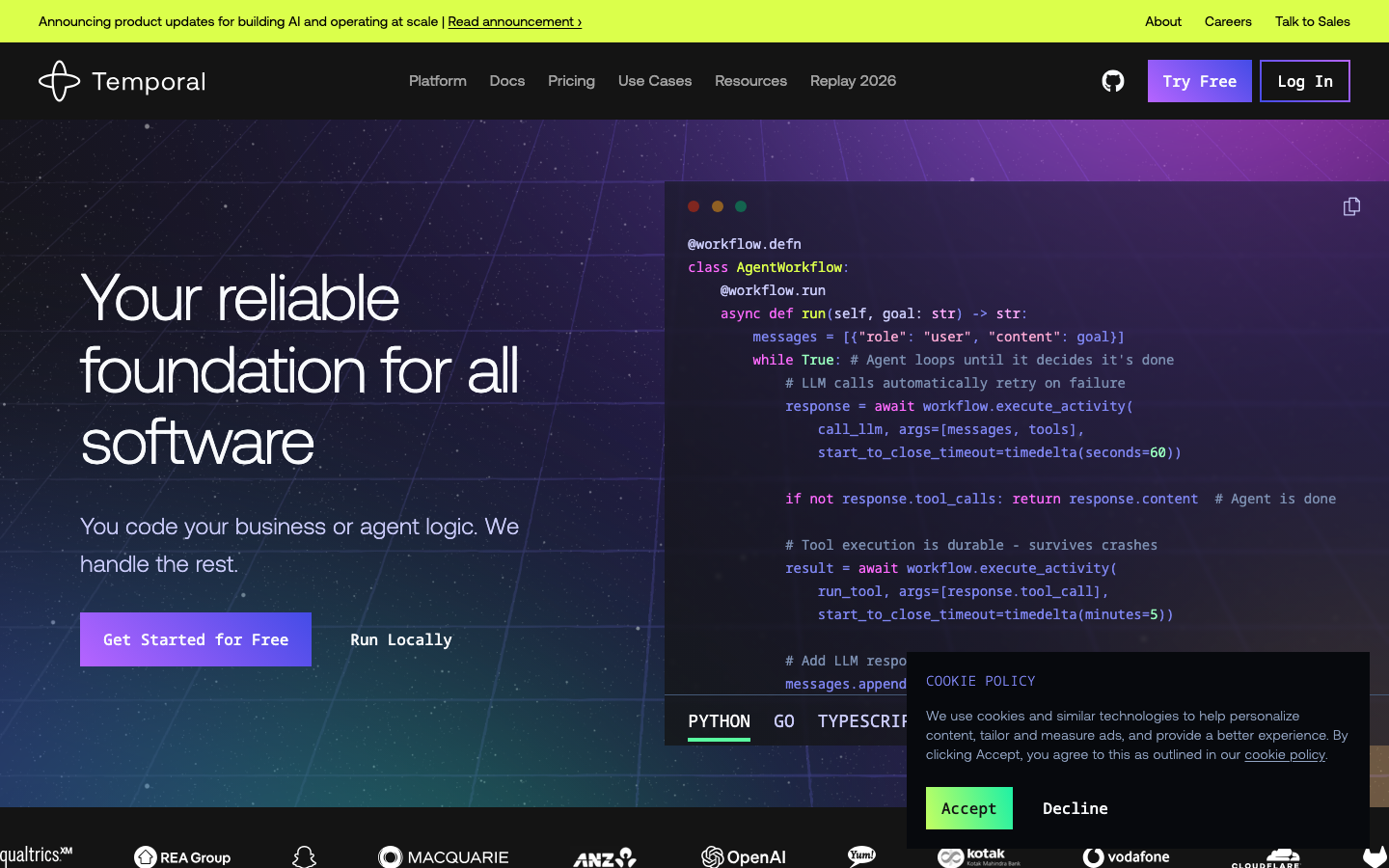This screenshot has width=1389, height=868.
Task: Accept the cookie policy
Action: [x=969, y=808]
